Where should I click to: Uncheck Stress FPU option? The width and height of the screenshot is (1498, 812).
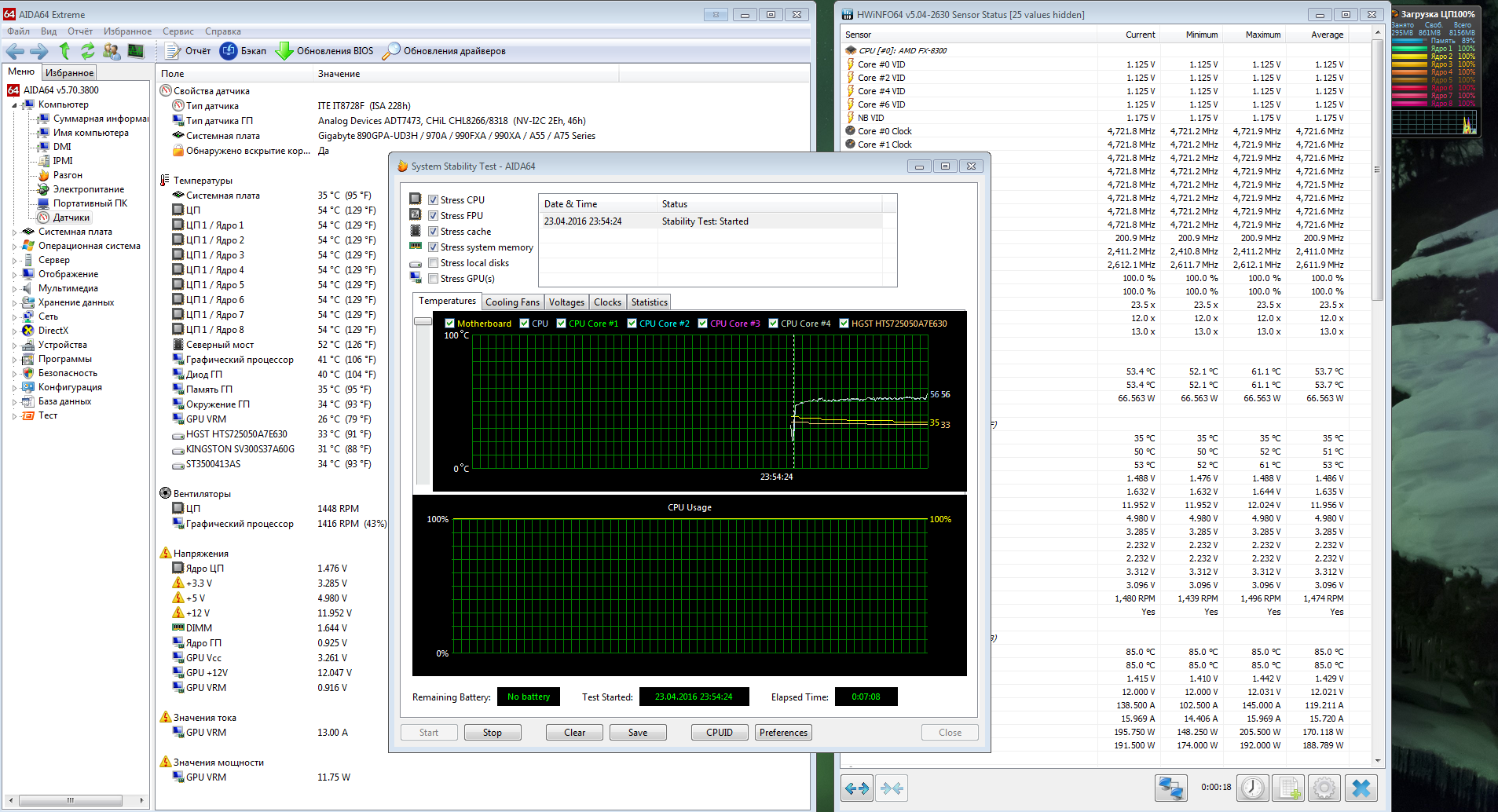pos(433,216)
